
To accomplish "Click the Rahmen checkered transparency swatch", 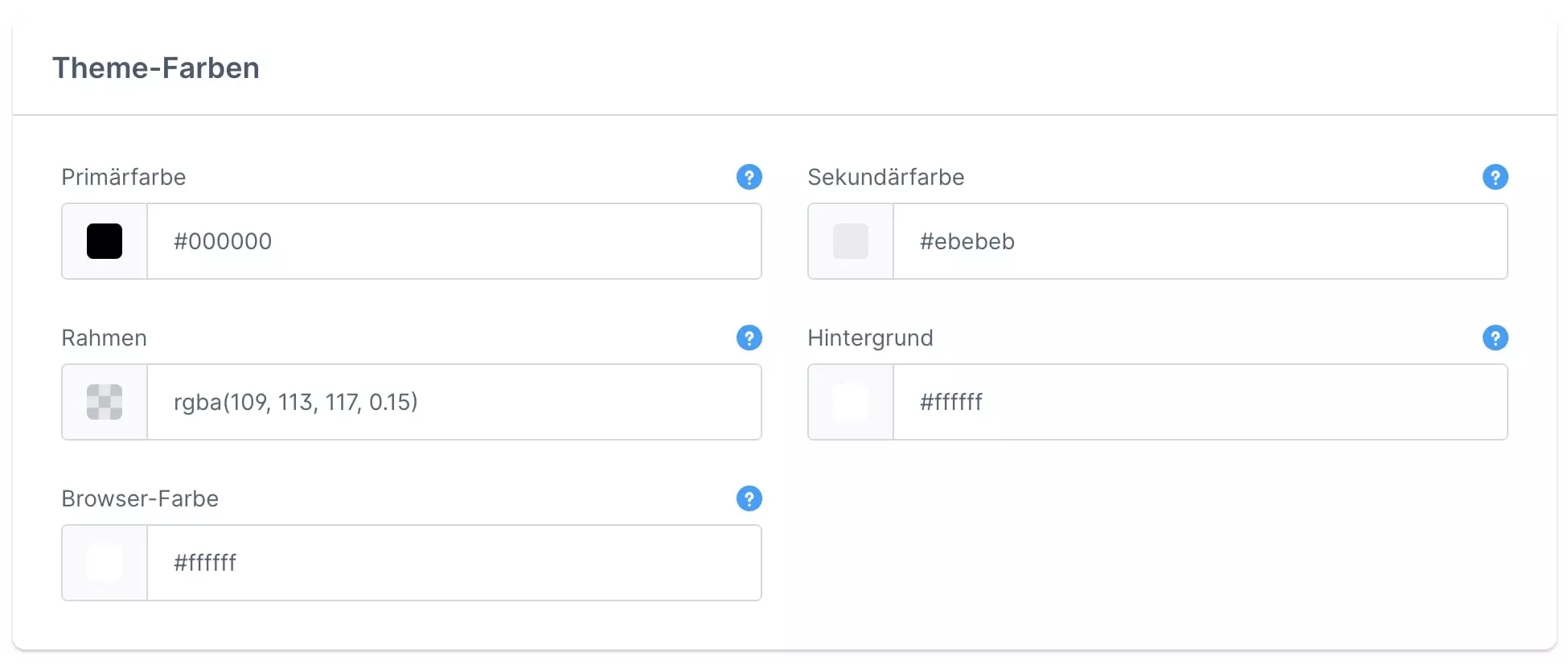I will pyautogui.click(x=105, y=402).
